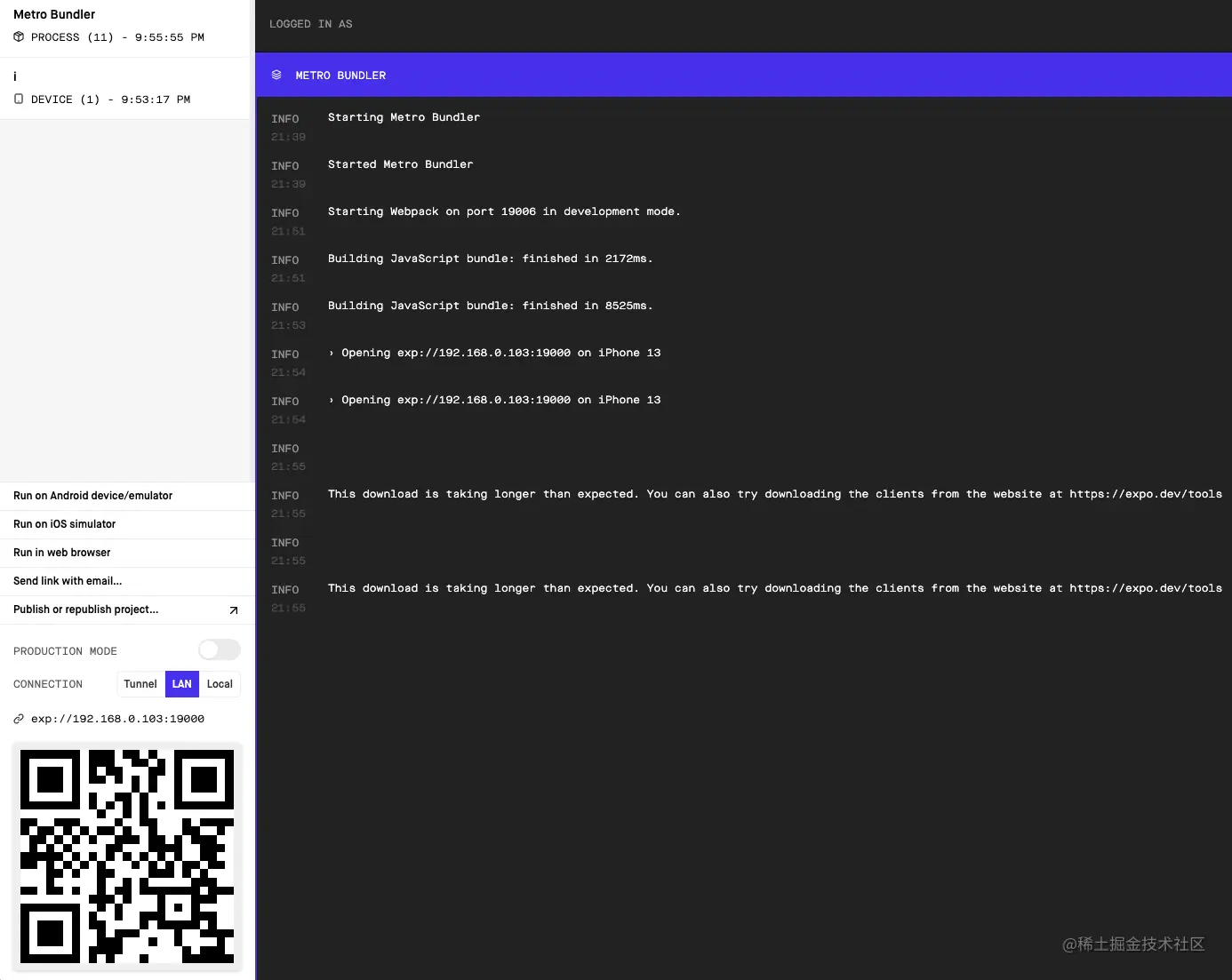
Task: Click the bundle finished in 8525ms line
Action: [x=490, y=306]
